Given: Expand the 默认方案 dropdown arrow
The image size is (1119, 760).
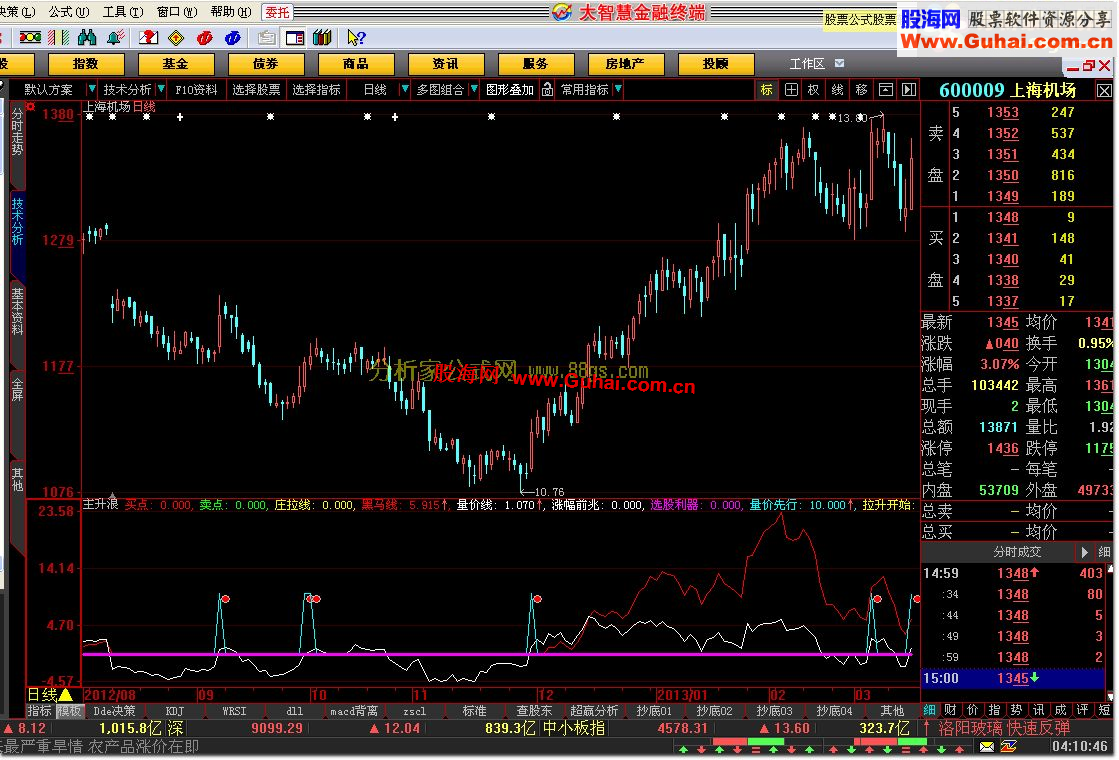Looking at the screenshot, I should (x=91, y=89).
